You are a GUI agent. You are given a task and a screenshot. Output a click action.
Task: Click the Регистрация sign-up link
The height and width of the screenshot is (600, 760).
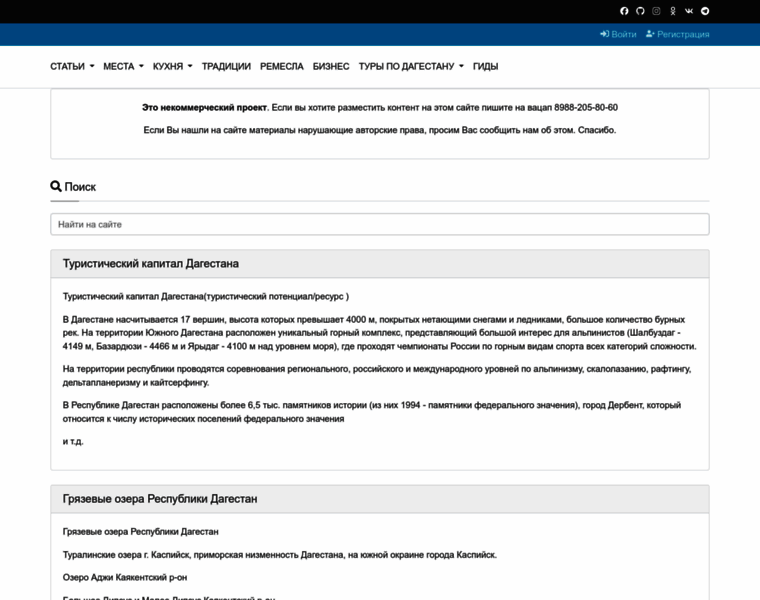tap(678, 34)
